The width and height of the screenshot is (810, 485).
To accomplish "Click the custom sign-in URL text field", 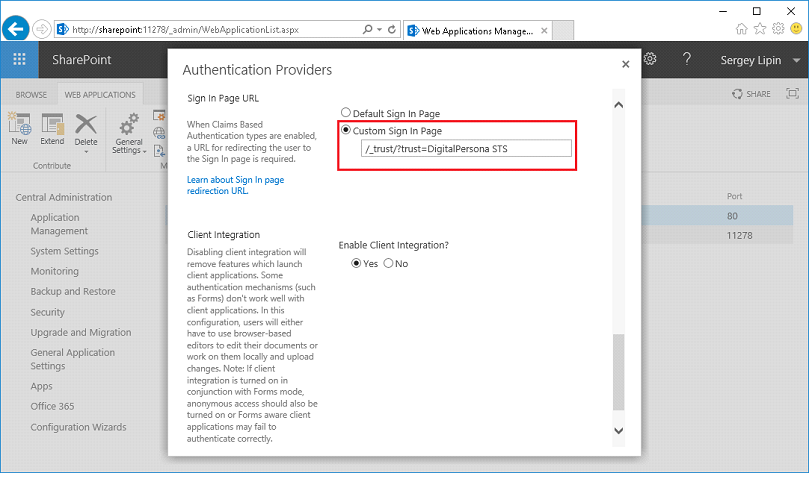I will [x=466, y=149].
